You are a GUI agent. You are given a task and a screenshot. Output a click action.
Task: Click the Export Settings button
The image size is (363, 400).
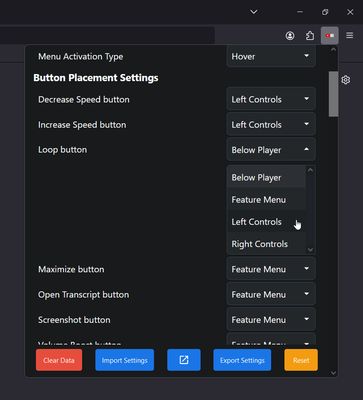click(242, 360)
